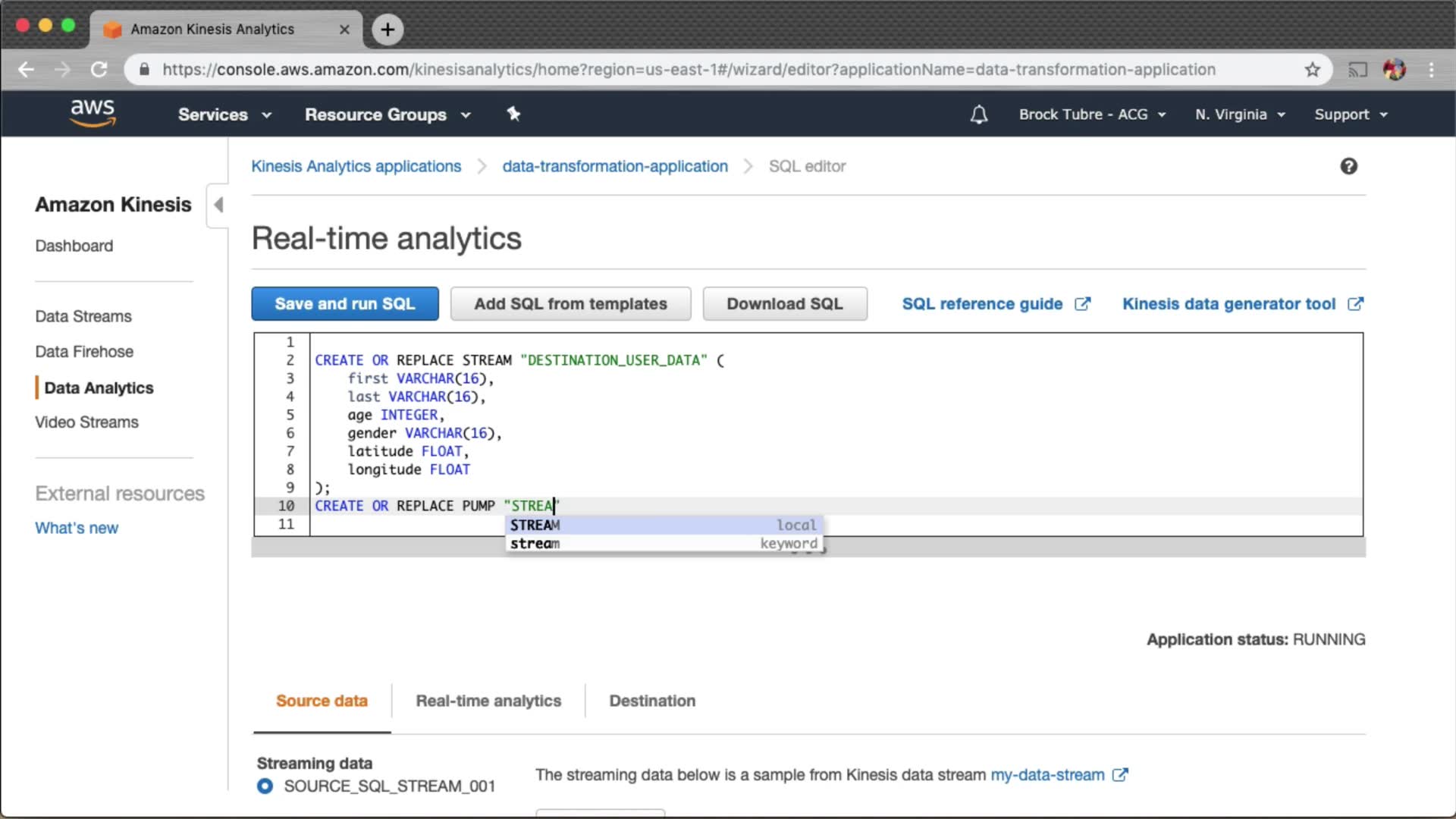Bookmark page with the star icon
Image resolution: width=1456 pixels, height=819 pixels.
pyautogui.click(x=1313, y=70)
